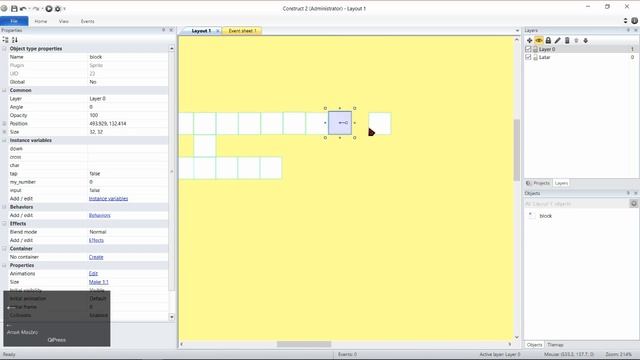Toggle layer visibility eye icon in Layers toolbar
This screenshot has height=360, width=640.
539,40
